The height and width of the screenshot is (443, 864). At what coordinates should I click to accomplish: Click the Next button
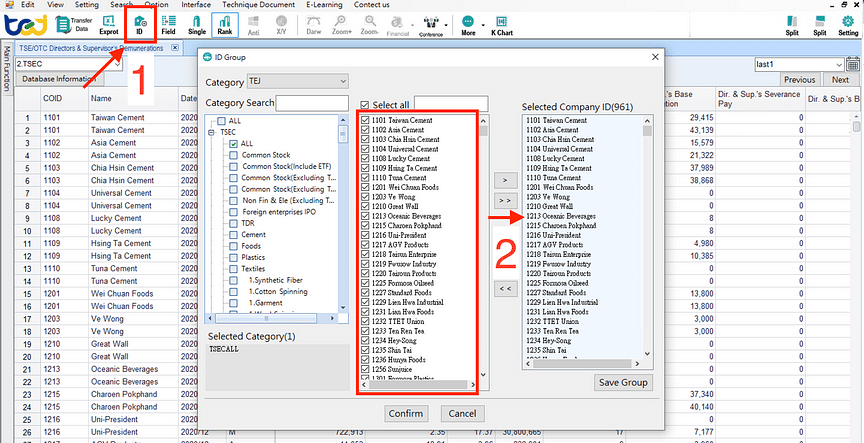tap(840, 79)
